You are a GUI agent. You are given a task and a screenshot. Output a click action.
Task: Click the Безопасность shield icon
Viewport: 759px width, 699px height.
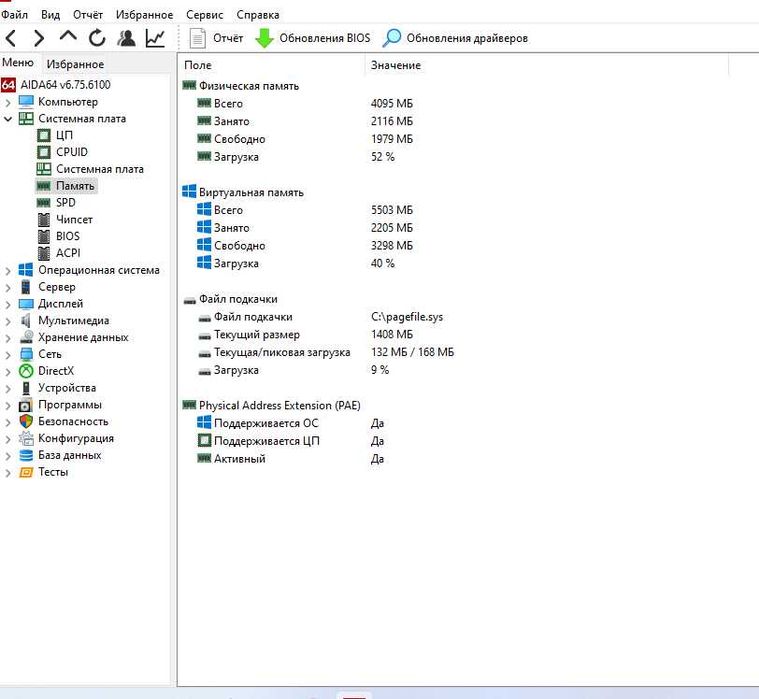26,421
